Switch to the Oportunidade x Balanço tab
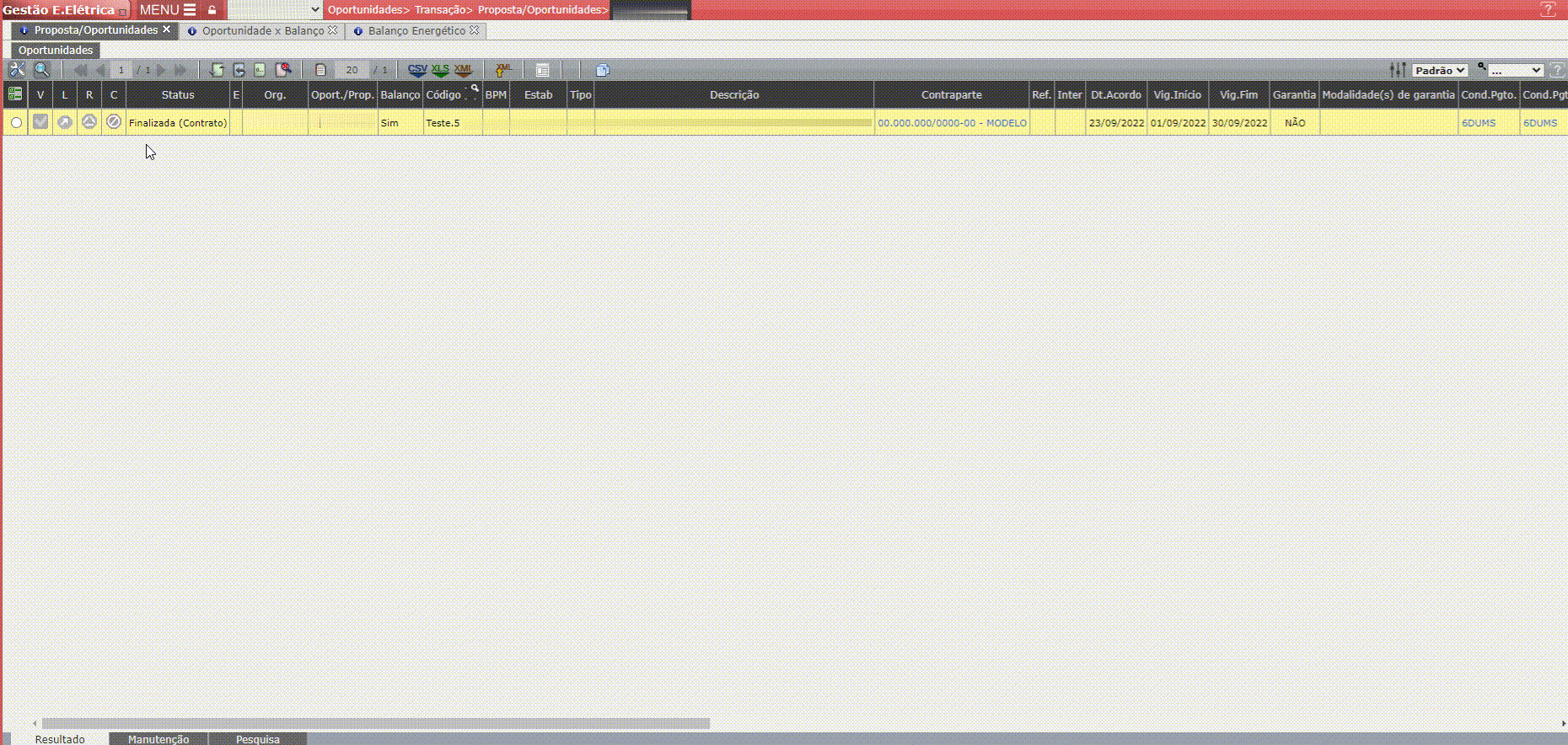 tap(262, 30)
